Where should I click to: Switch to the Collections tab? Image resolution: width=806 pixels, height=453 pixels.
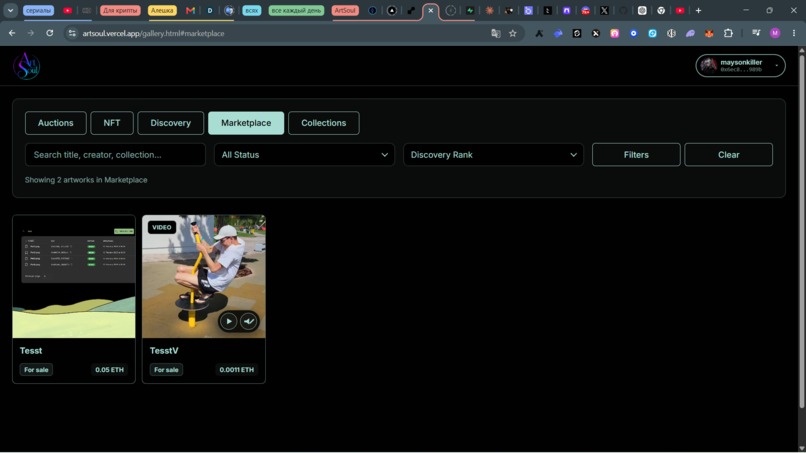(x=323, y=123)
